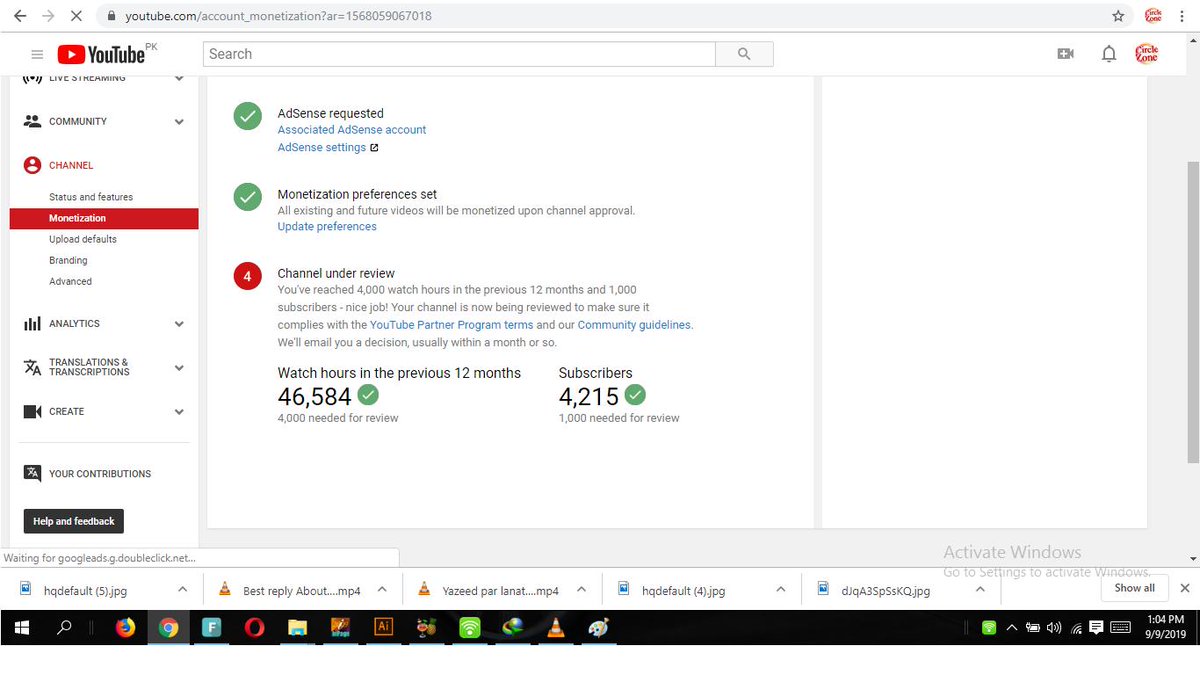
Task: Expand the Live Streaming section
Action: pos(179,77)
